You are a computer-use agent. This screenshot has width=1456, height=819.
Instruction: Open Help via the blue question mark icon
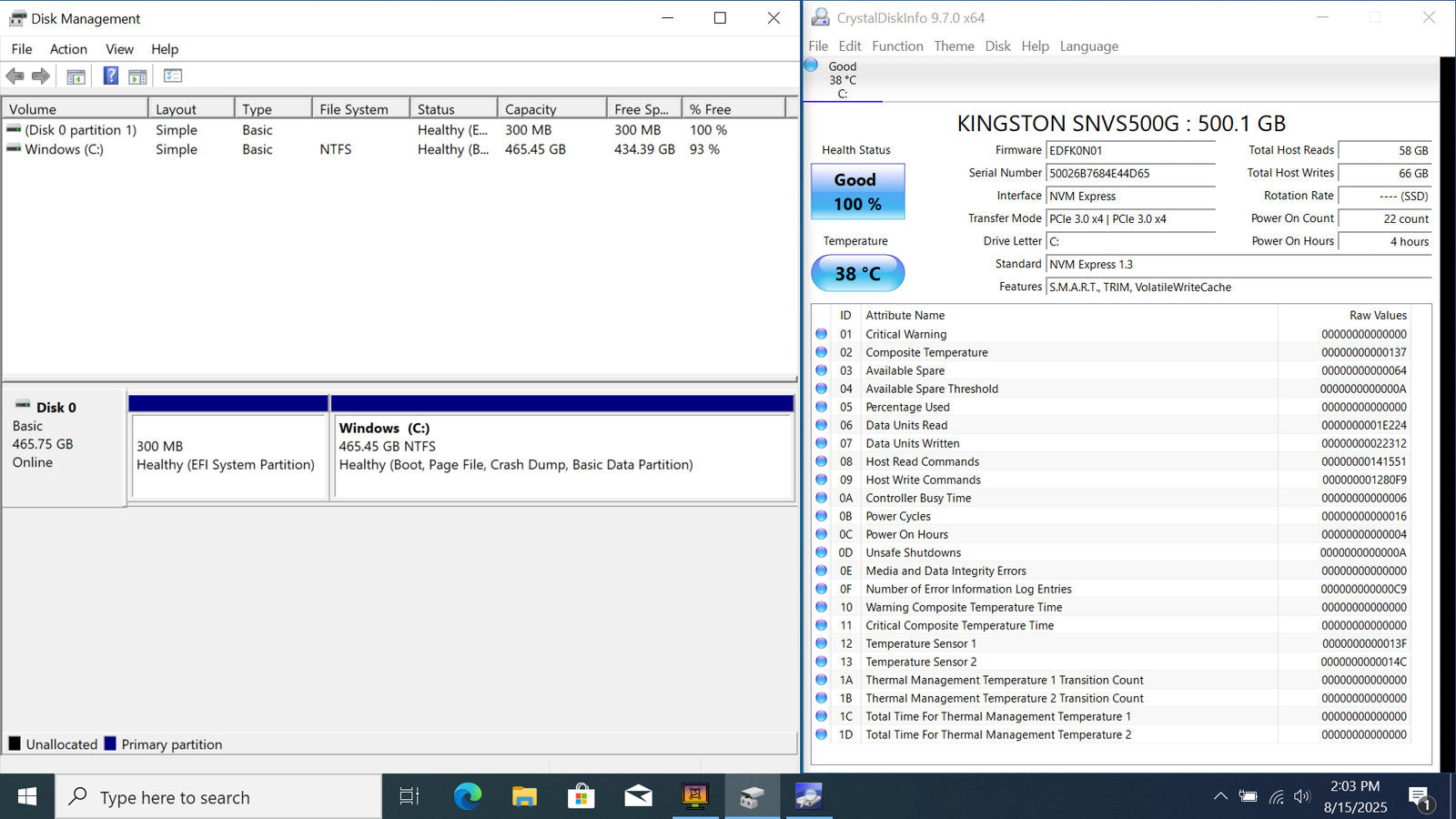(110, 76)
